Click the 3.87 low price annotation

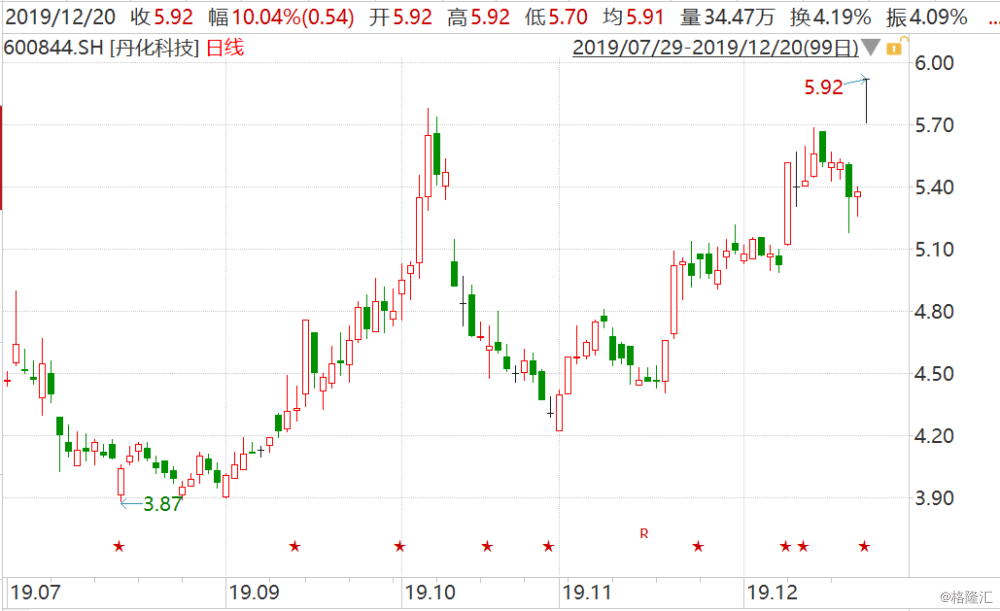[162, 504]
